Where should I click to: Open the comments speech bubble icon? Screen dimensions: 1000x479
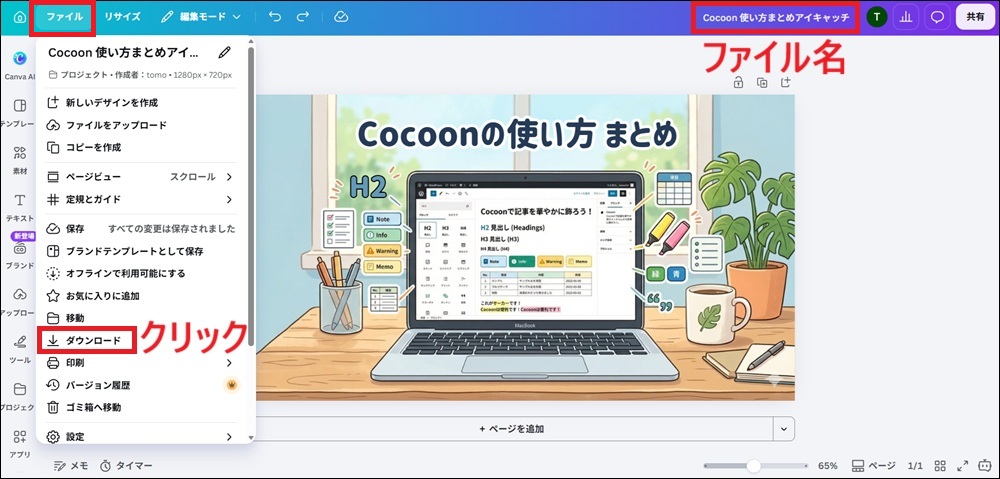tap(937, 17)
